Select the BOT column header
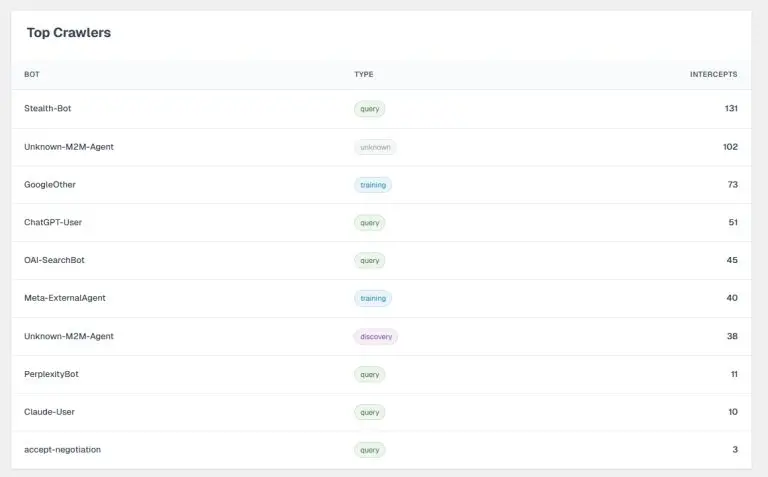Viewport: 768px width, 477px height. click(x=32, y=74)
